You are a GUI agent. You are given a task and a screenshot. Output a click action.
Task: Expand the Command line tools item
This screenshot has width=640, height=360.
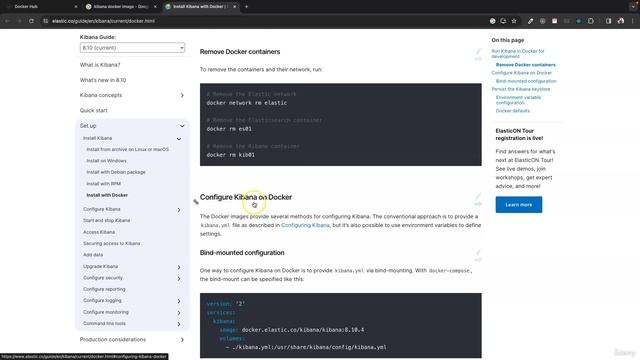179,324
